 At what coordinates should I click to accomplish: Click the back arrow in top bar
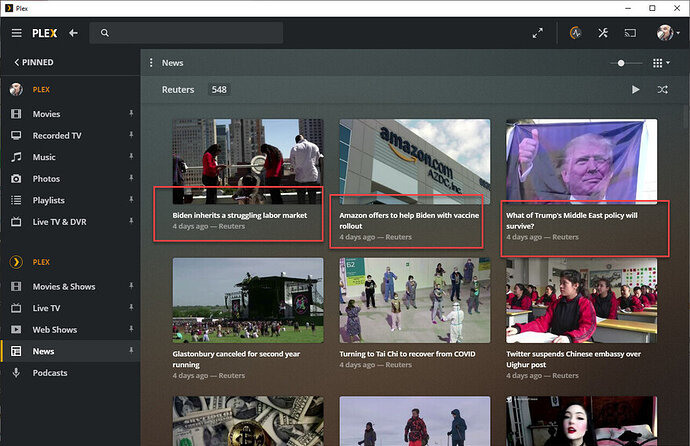(73, 33)
